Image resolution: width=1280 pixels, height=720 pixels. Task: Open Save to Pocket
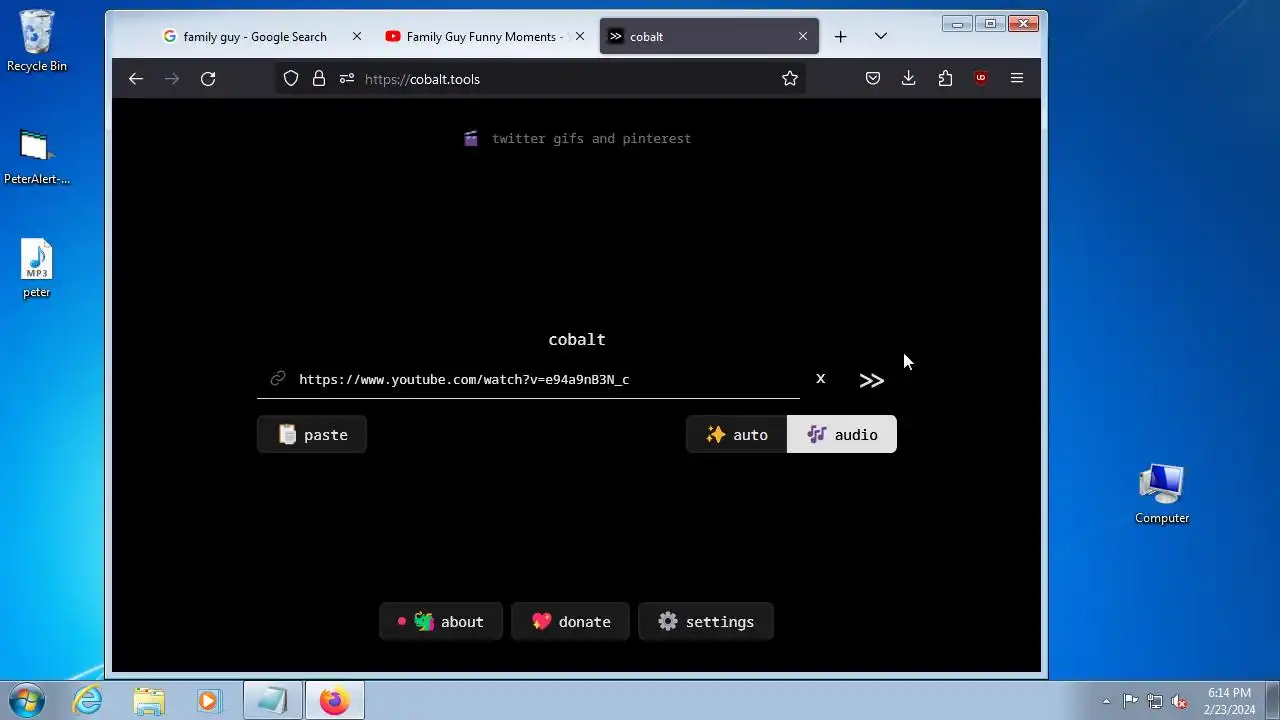873,79
